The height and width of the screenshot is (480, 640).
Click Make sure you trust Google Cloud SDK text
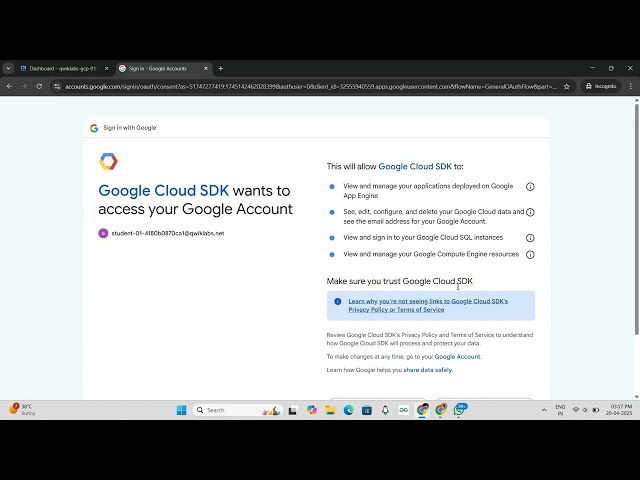pos(400,281)
